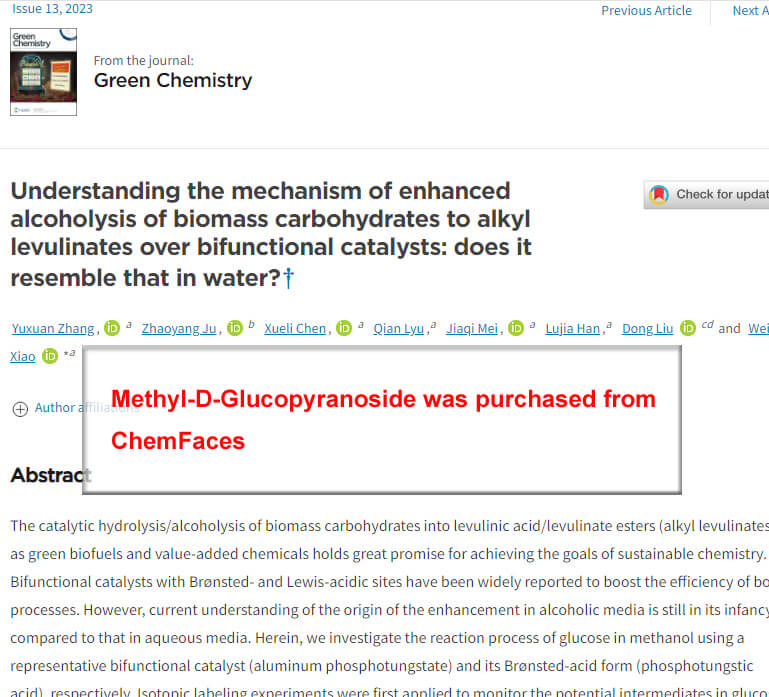The image size is (769, 697).
Task: Click the Green Chemistry journal cover thumbnail
Action: pos(44,72)
